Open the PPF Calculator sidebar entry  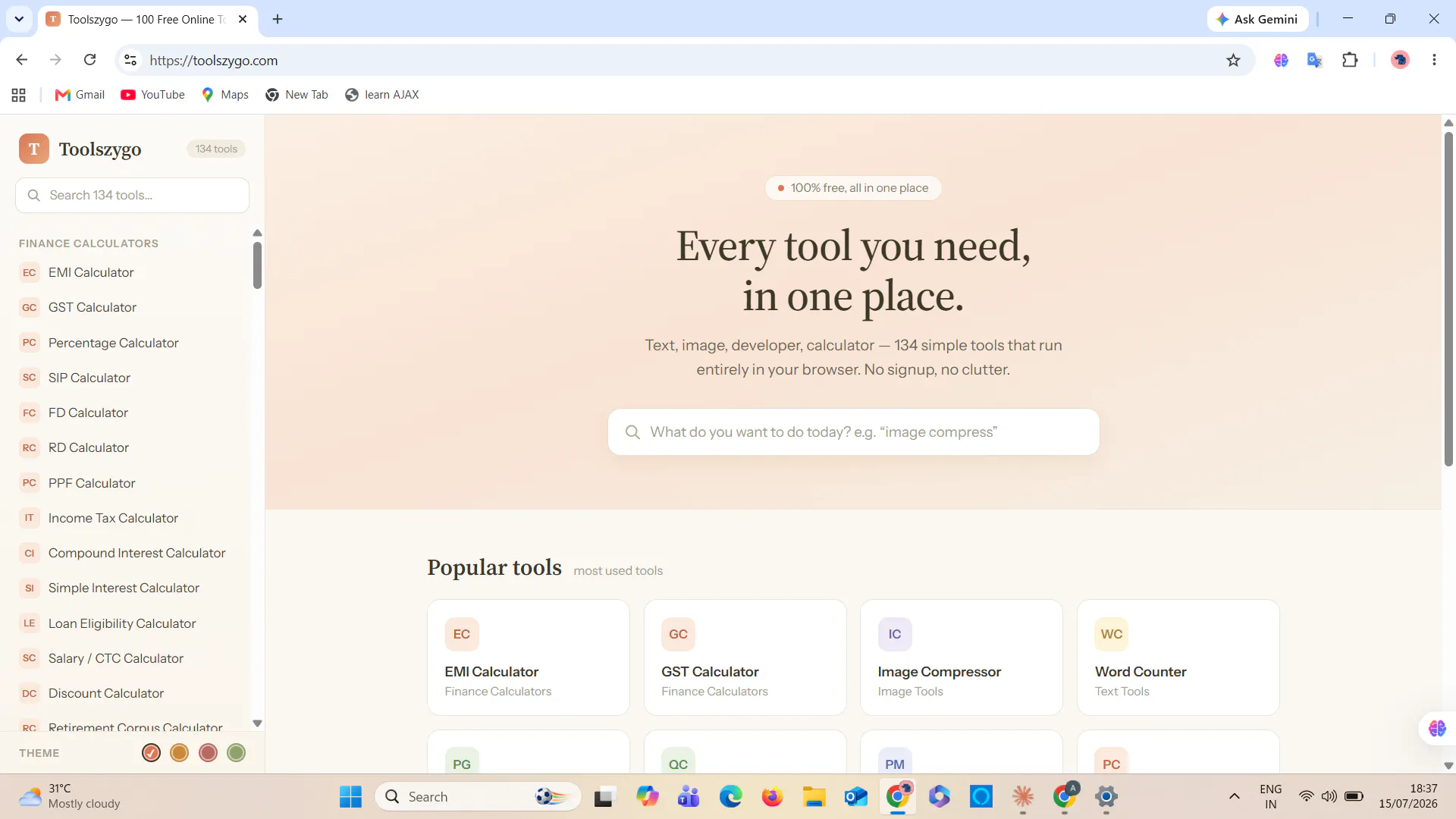click(x=92, y=483)
